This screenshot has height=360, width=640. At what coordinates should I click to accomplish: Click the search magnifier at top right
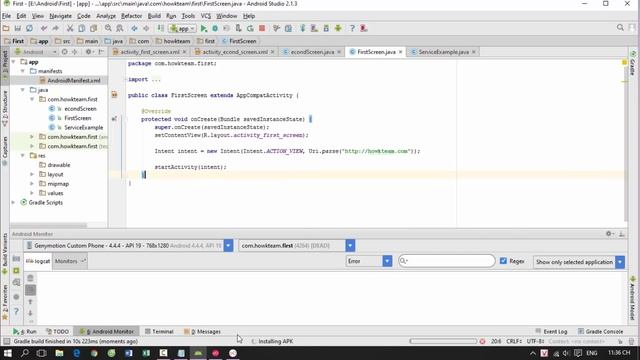pos(620,28)
